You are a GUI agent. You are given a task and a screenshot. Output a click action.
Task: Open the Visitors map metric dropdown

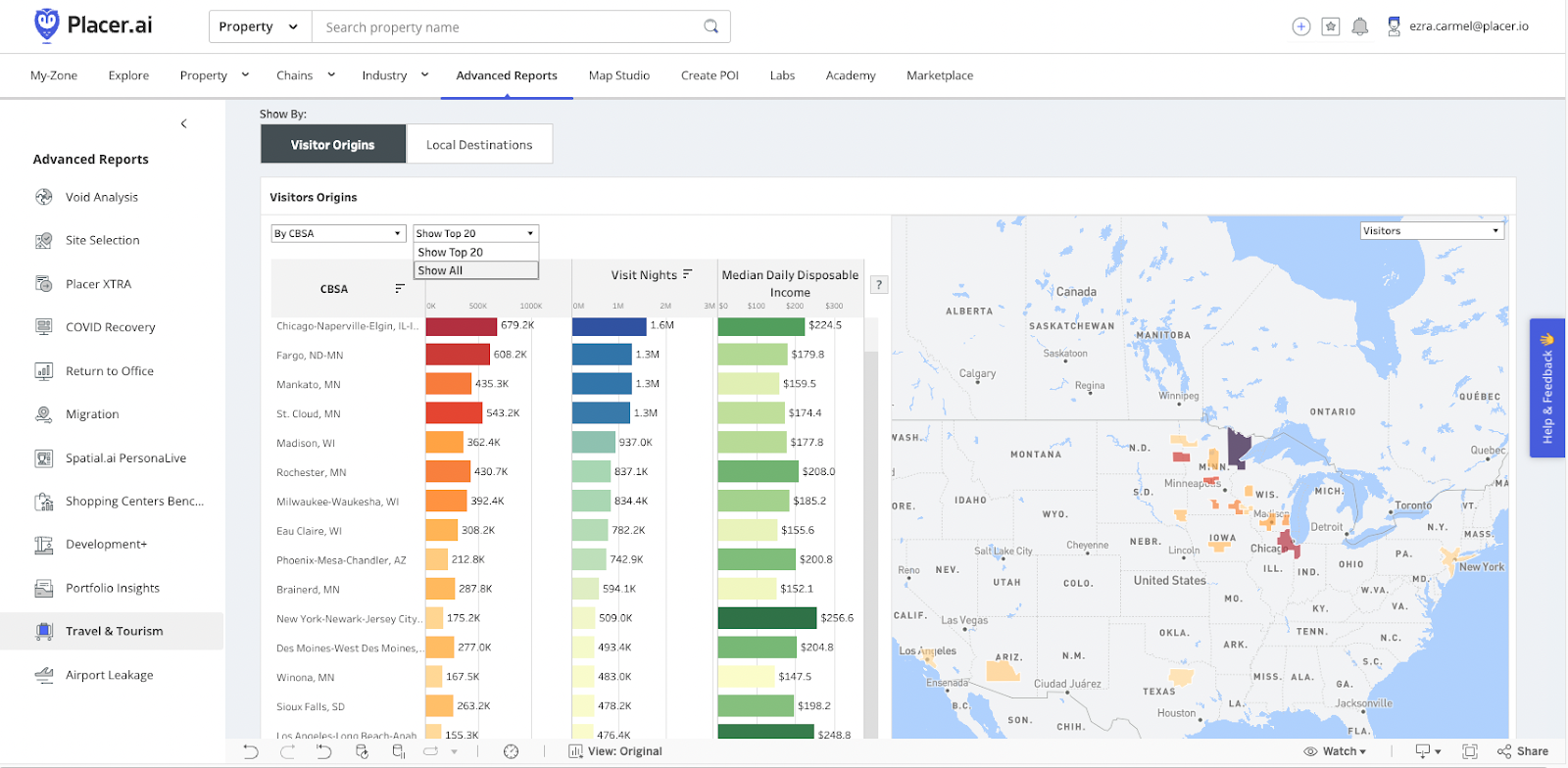point(1432,231)
